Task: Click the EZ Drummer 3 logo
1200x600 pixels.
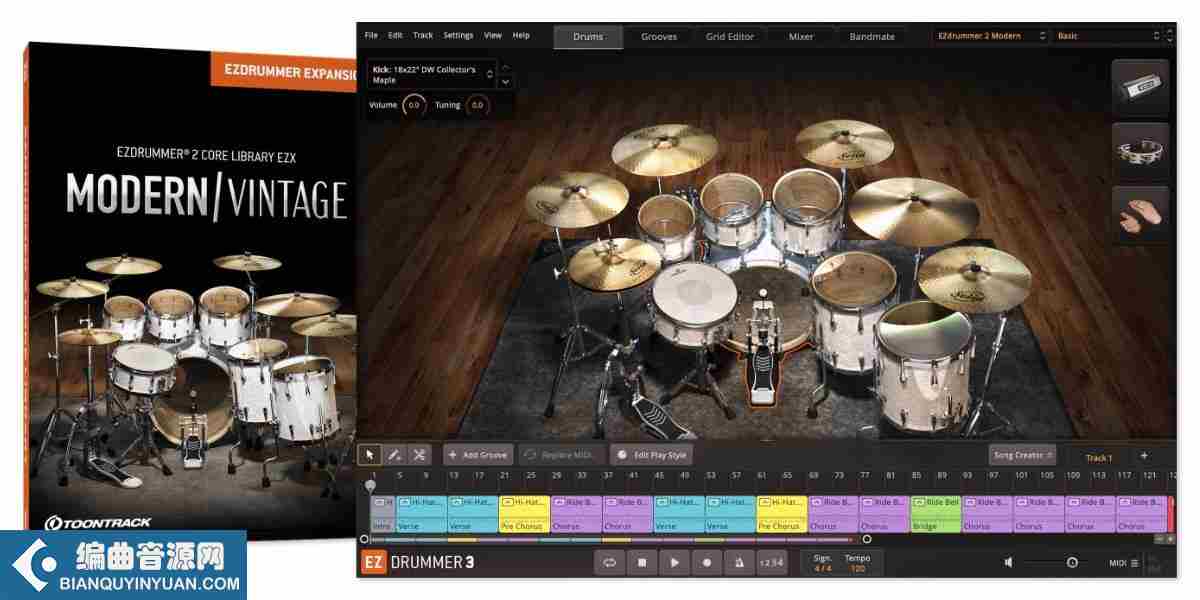Action: 418,562
